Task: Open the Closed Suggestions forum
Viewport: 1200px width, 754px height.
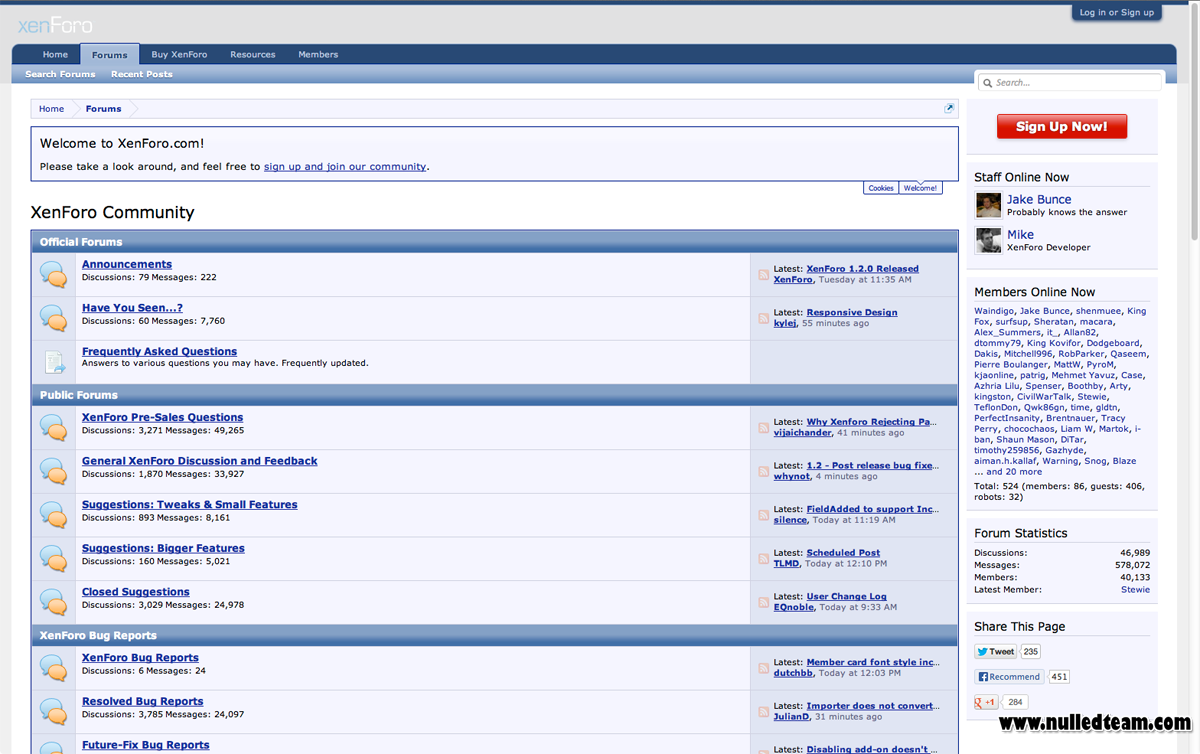Action: [x=136, y=592]
